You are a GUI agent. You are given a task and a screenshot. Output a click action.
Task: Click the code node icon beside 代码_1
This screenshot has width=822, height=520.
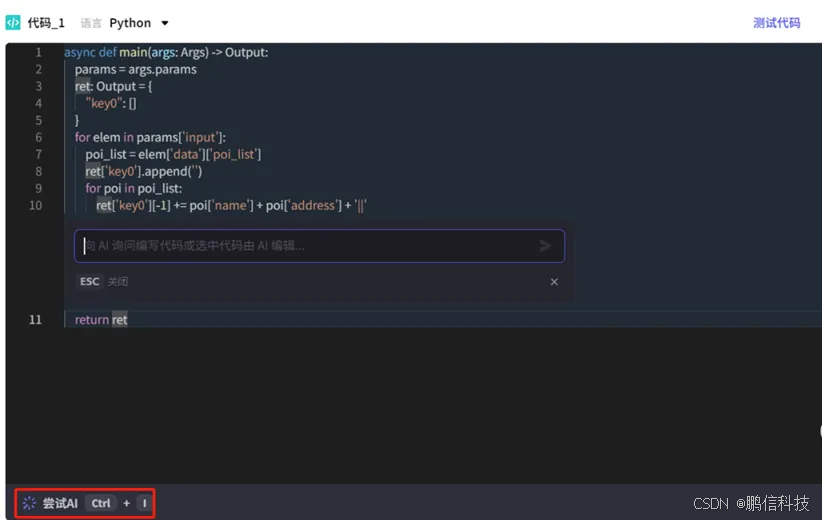coord(13,23)
